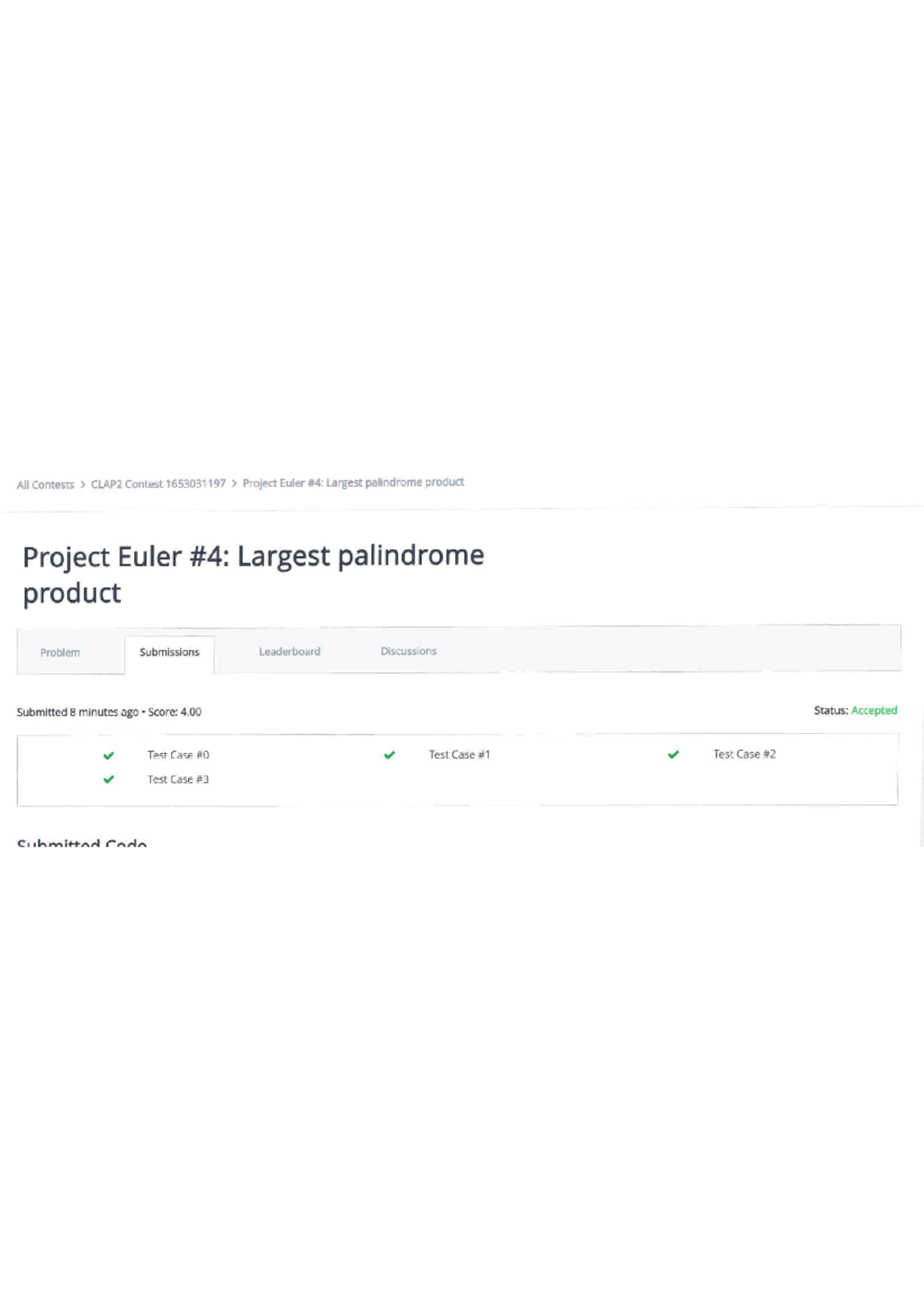The image size is (924, 1308).
Task: Open Test Case #0 result label
Action: pyautogui.click(x=178, y=755)
